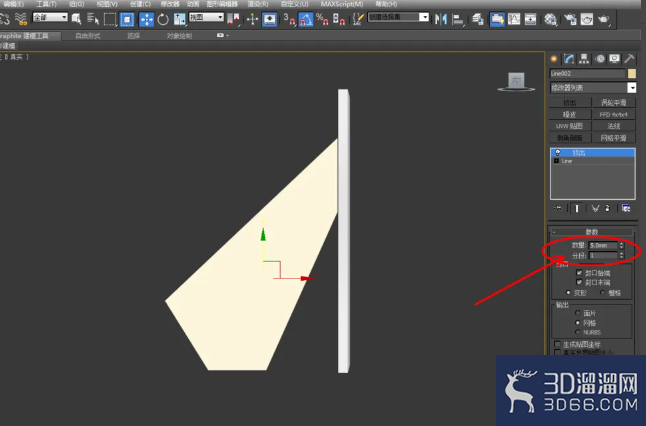Click Remove Modifier from stack icon
This screenshot has height=426, width=646.
click(608, 208)
